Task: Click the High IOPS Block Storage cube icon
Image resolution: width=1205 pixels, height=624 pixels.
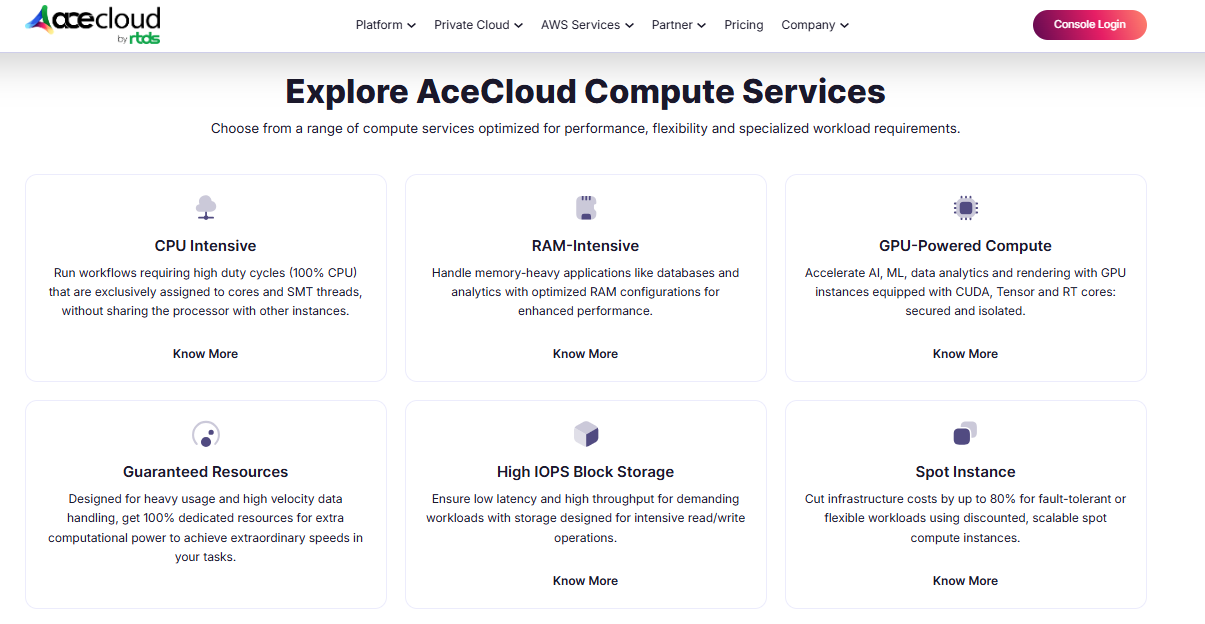Action: [586, 435]
